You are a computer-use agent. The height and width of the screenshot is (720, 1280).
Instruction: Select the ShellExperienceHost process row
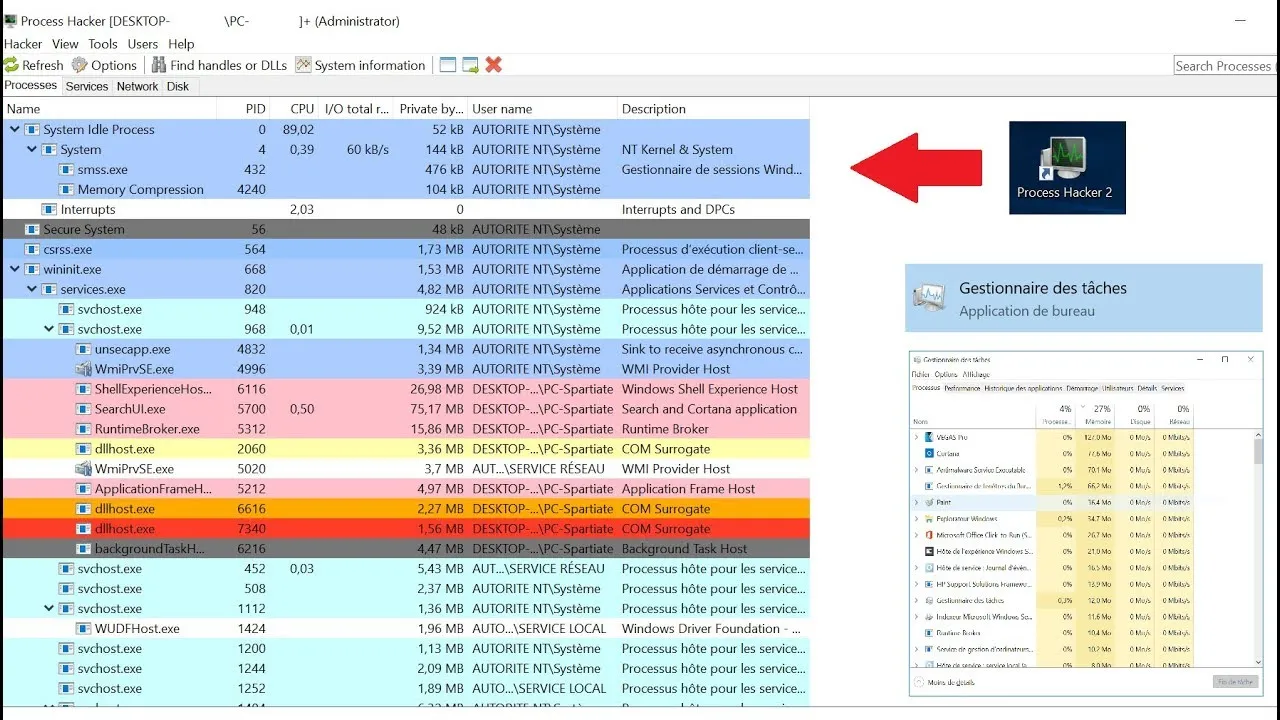pyautogui.click(x=405, y=389)
